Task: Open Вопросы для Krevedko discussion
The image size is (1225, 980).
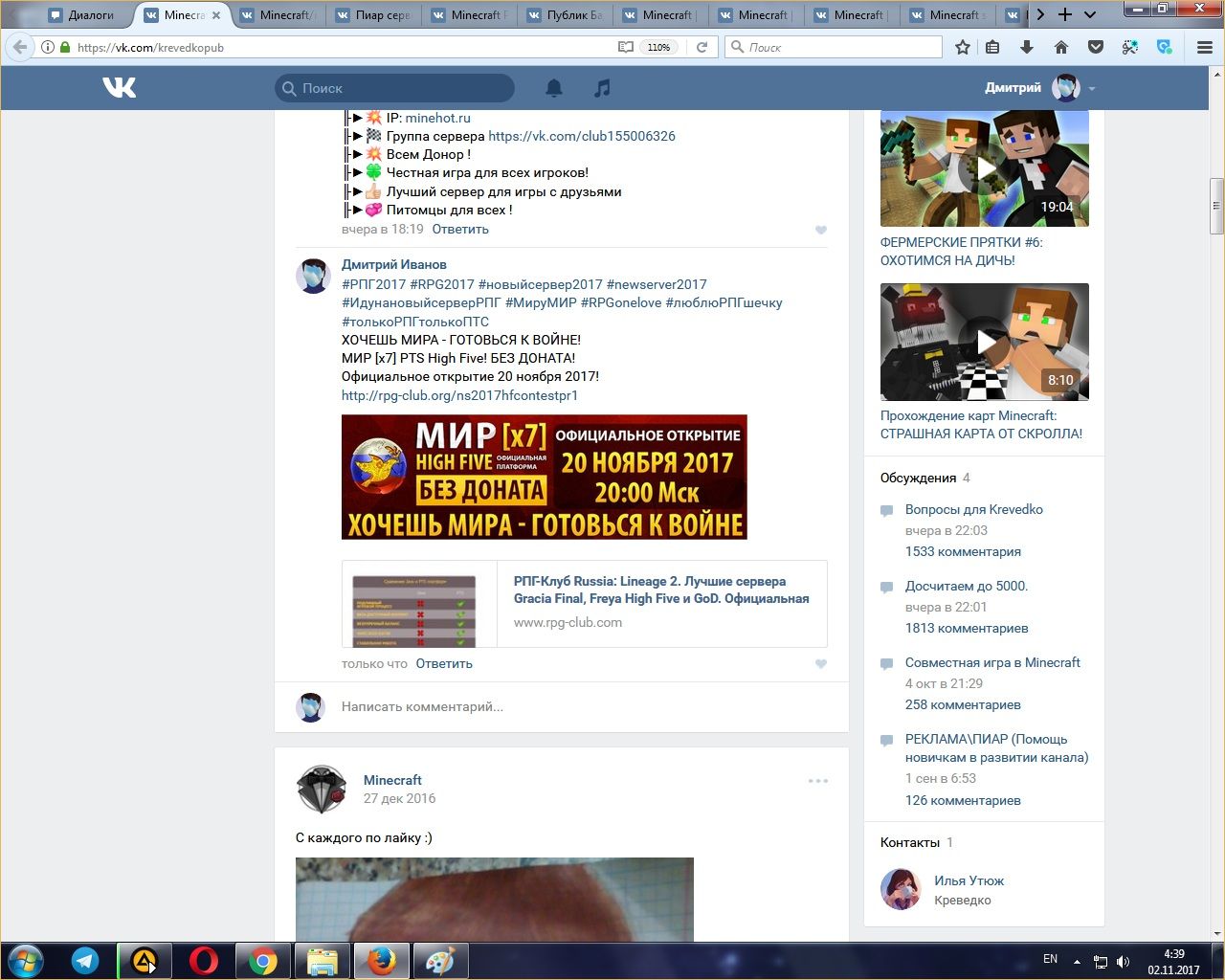Action: click(x=974, y=509)
